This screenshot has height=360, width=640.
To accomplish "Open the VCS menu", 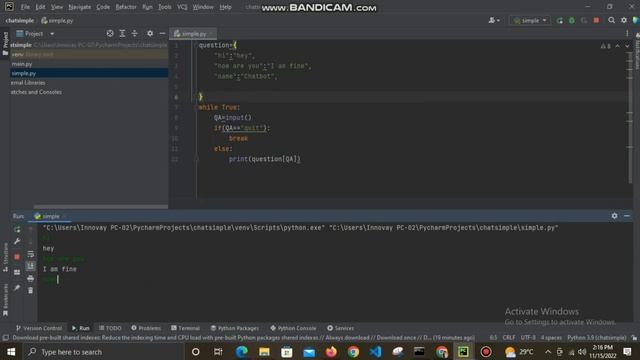I will point(182,7).
